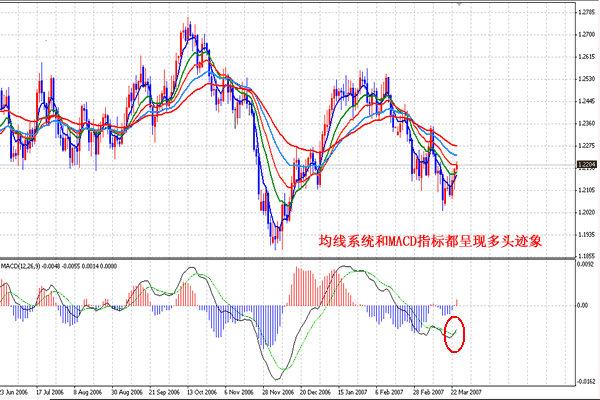This screenshot has height=400, width=600.
Task: Click the 22 Mar 2007 date label
Action: [x=466, y=392]
